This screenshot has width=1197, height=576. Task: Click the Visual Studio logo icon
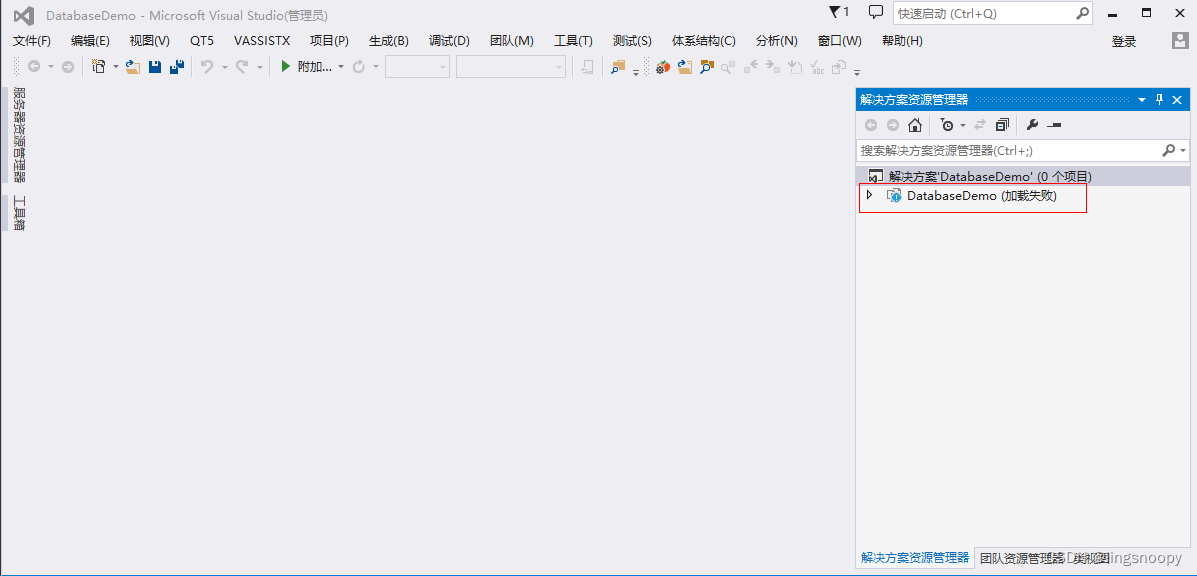(24, 15)
